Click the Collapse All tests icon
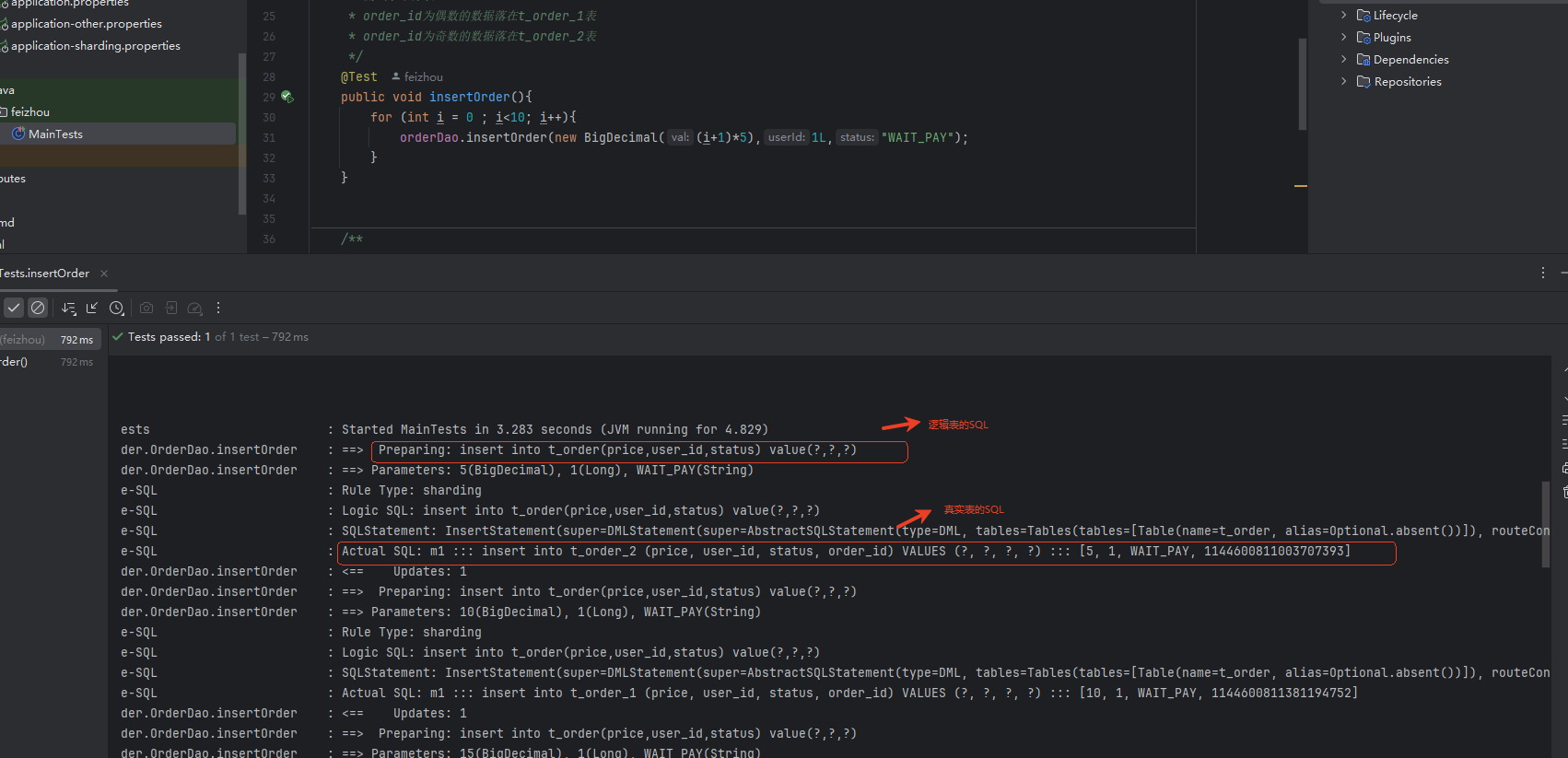This screenshot has width=1568, height=758. [92, 309]
